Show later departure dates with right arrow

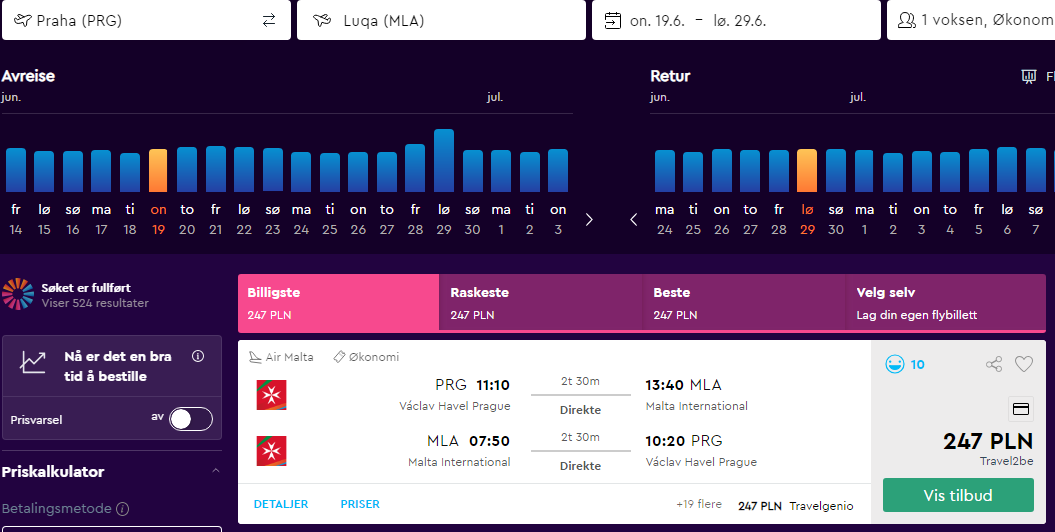click(589, 220)
